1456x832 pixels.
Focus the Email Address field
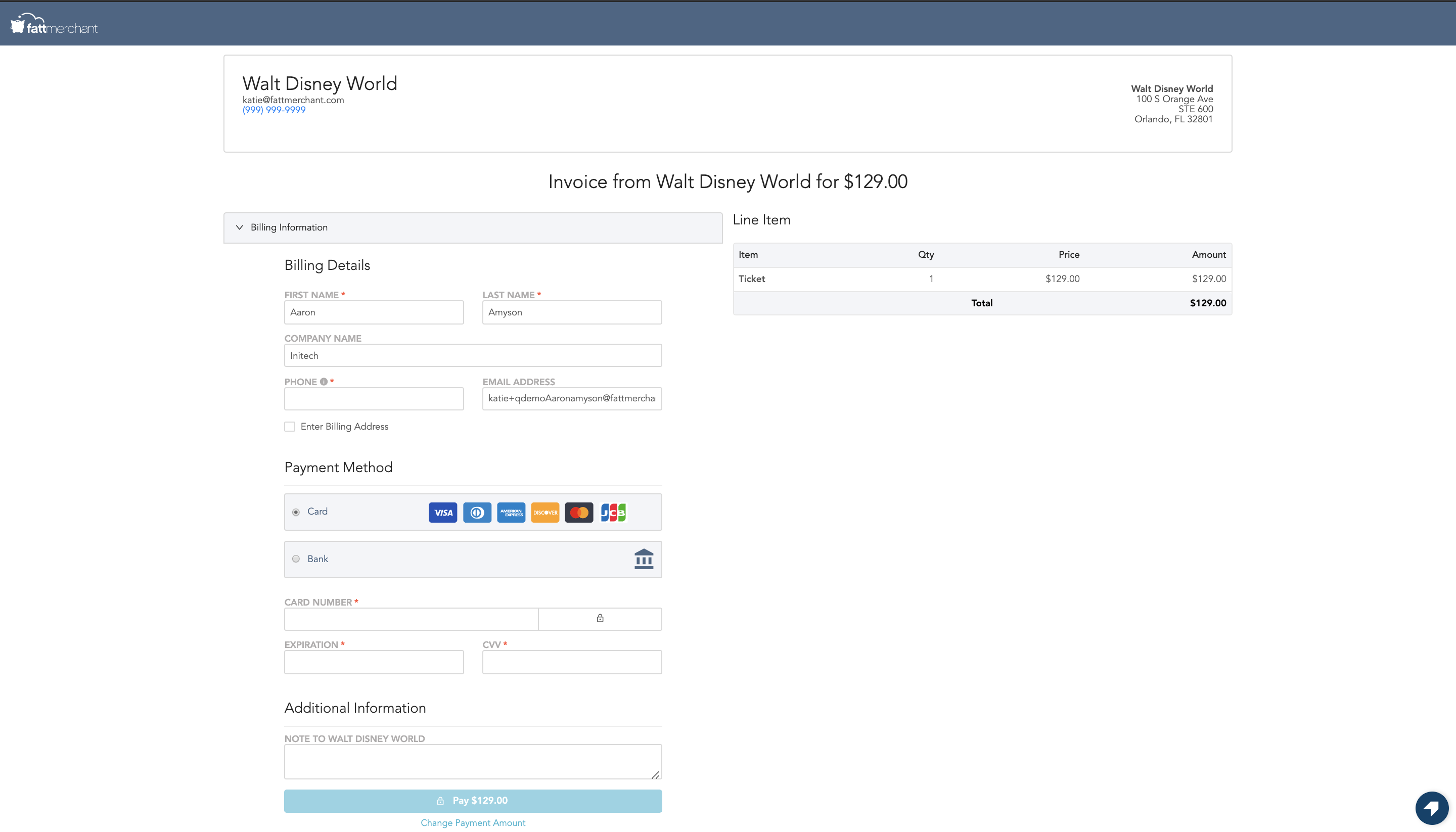click(572, 399)
